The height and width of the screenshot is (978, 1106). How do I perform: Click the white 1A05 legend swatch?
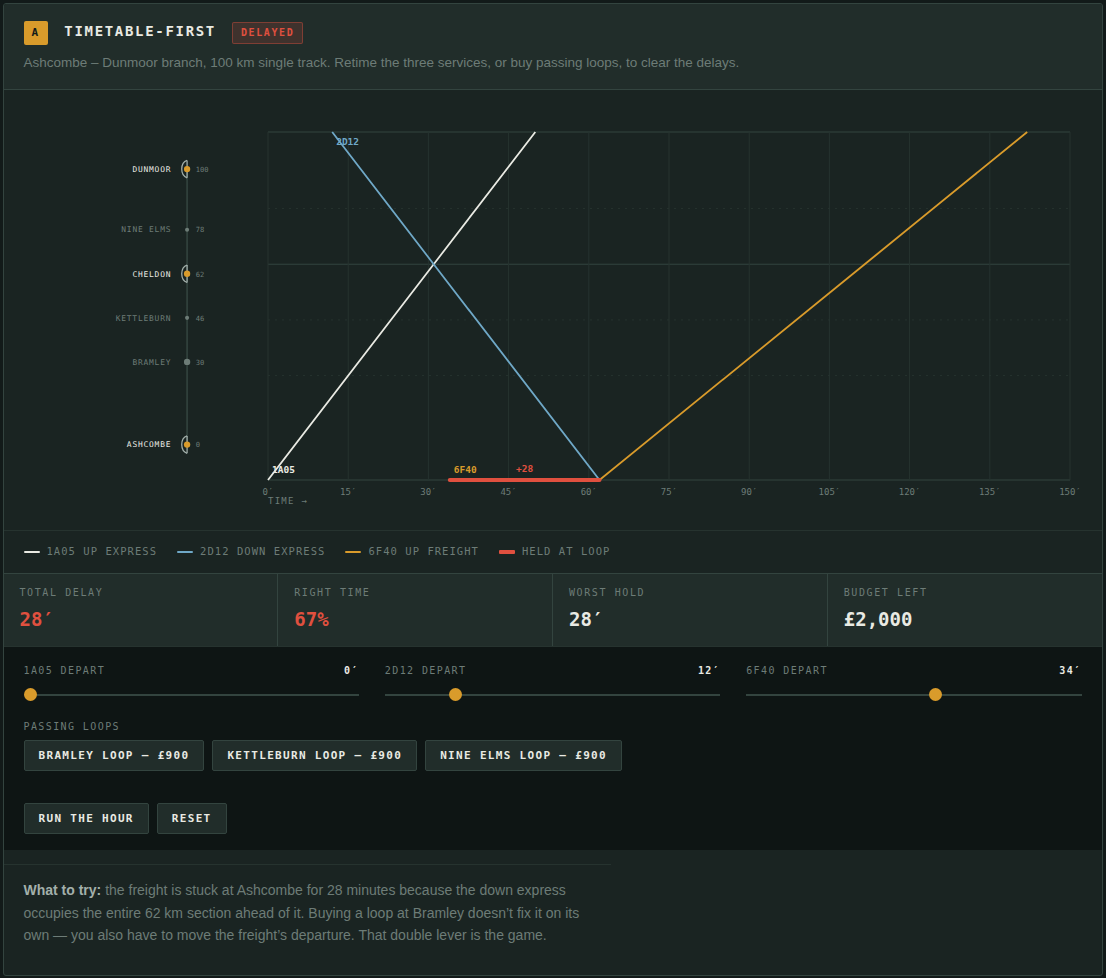pyautogui.click(x=32, y=551)
